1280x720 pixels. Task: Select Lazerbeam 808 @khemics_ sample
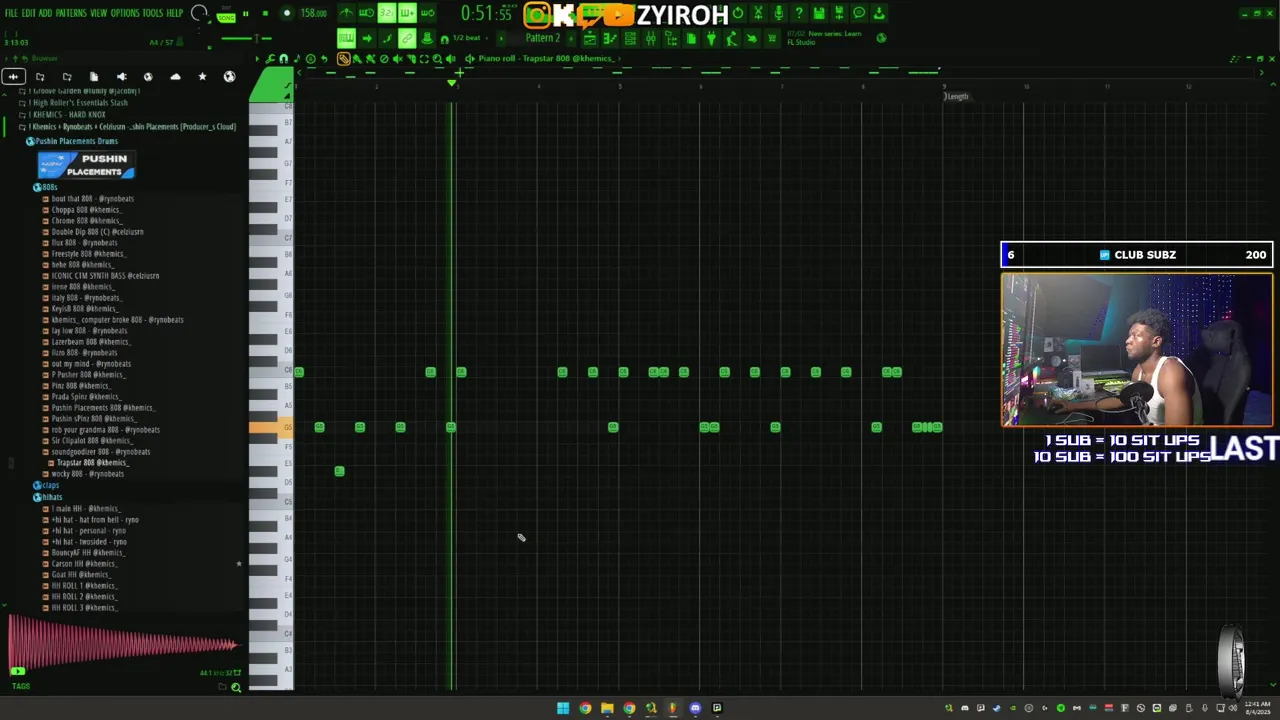coord(91,342)
